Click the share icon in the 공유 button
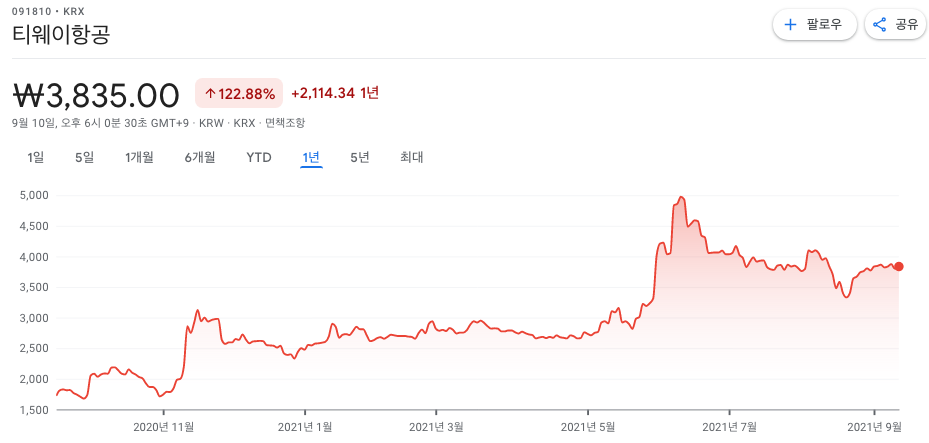The width and height of the screenshot is (929, 443). pos(880,25)
